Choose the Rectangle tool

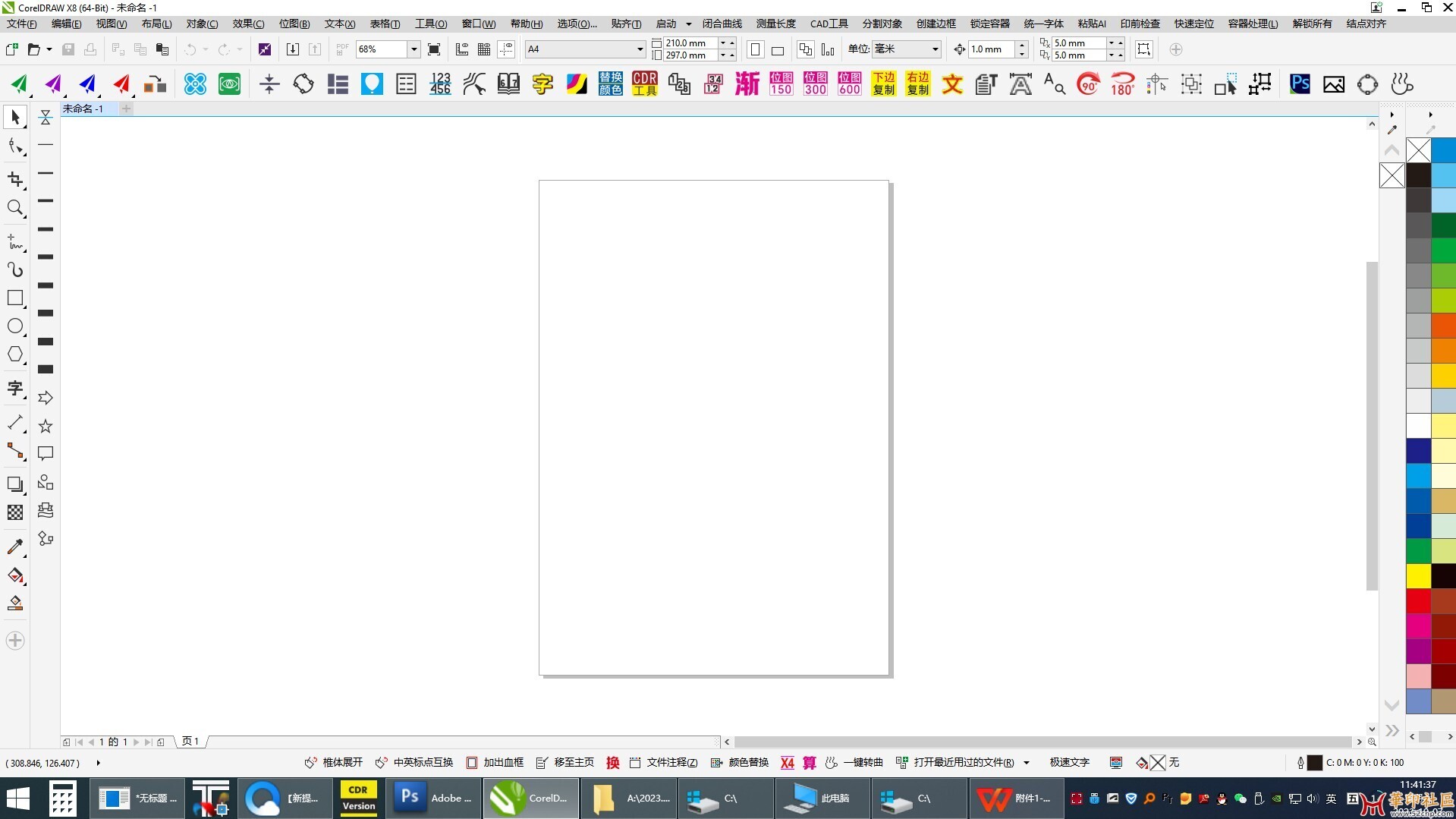(15, 298)
